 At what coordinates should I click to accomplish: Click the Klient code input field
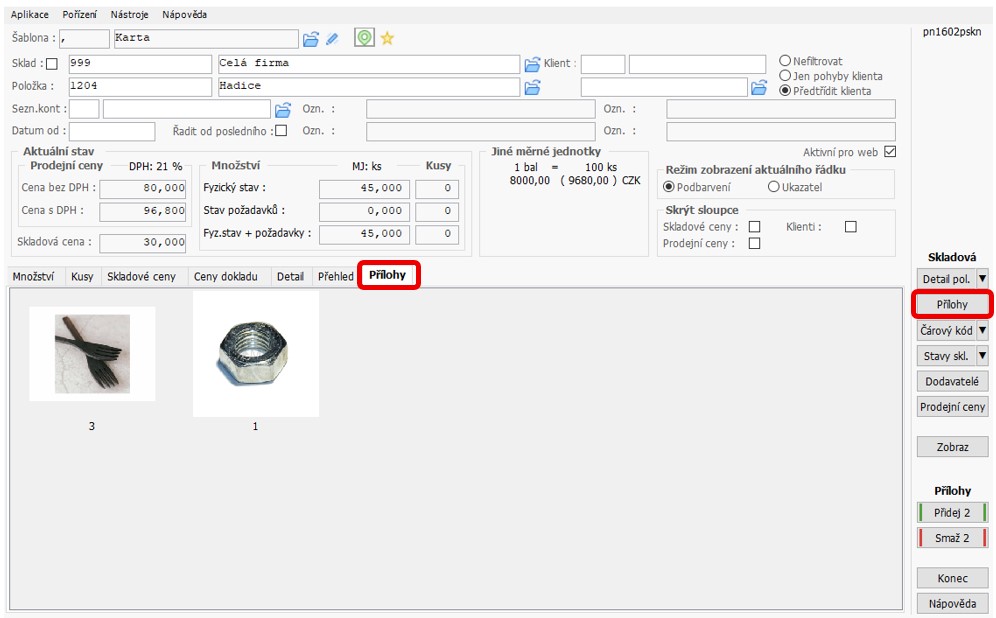(x=603, y=64)
